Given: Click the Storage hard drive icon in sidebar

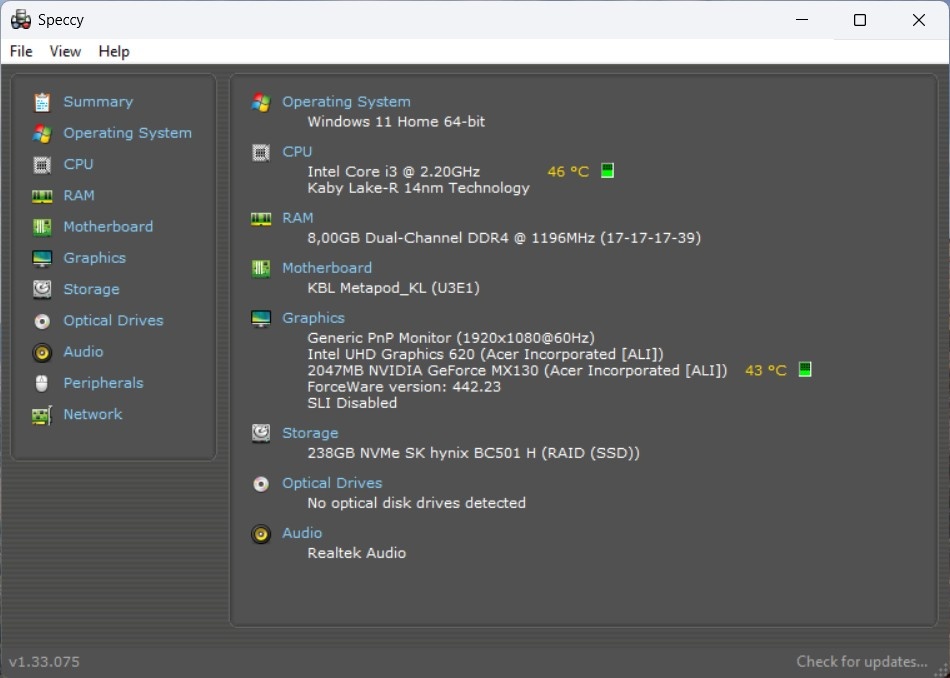Looking at the screenshot, I should 41,289.
